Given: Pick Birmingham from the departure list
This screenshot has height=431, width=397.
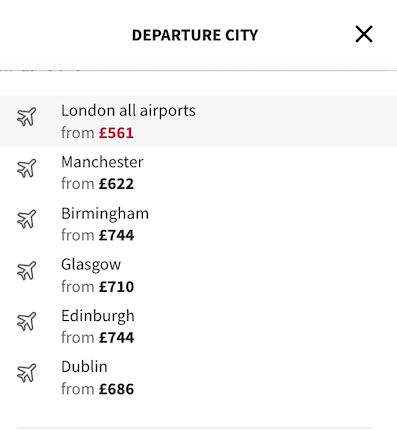Looking at the screenshot, I should 198,224.
